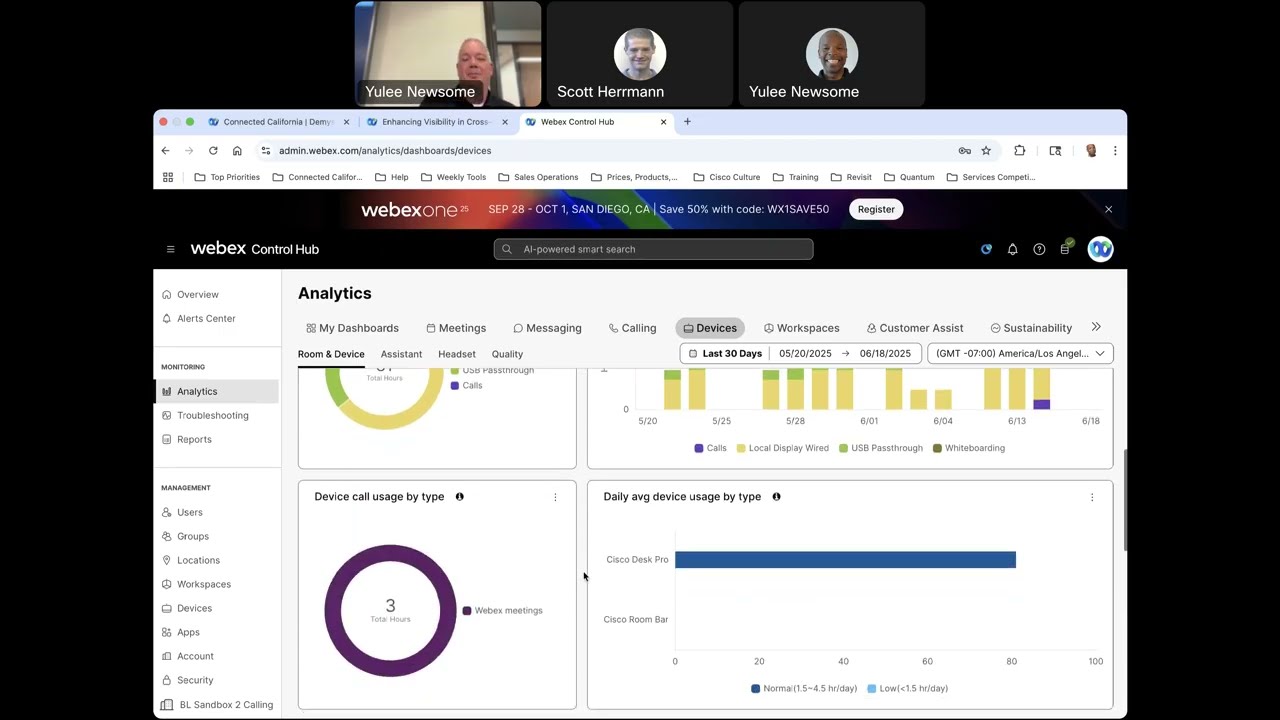Open the user profile avatar
This screenshot has width=1280, height=720.
1100,249
